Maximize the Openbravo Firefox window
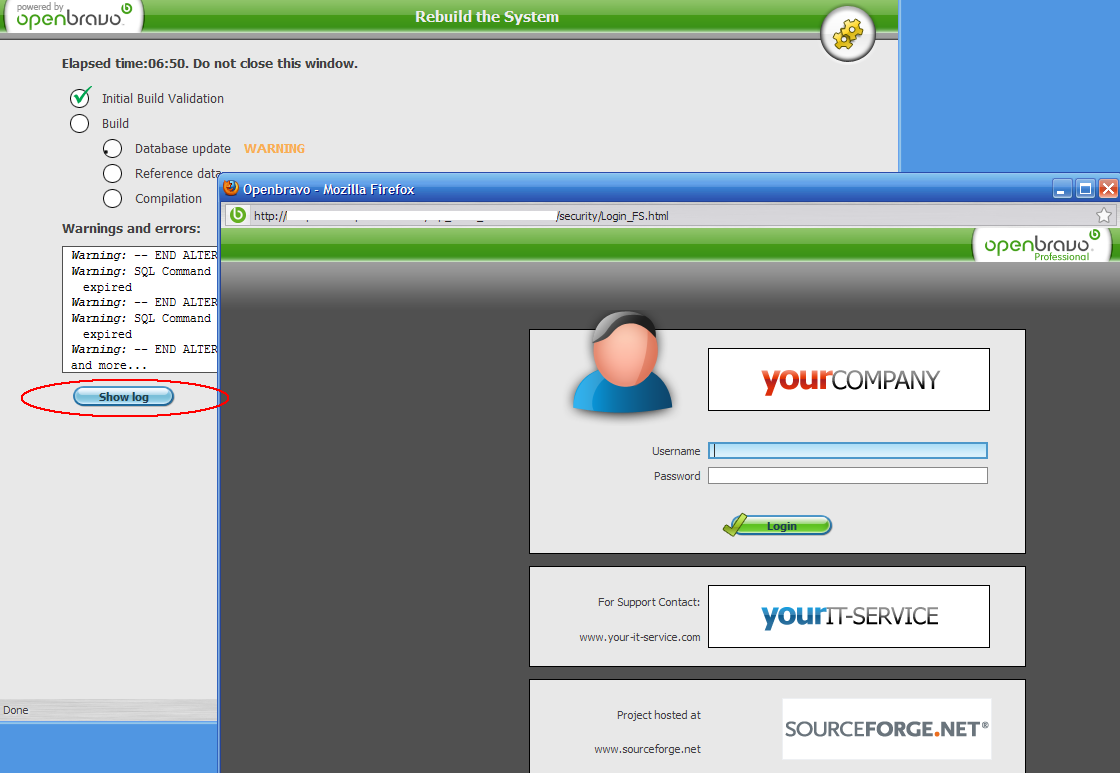Viewport: 1120px width, 779px height. coord(1085,189)
